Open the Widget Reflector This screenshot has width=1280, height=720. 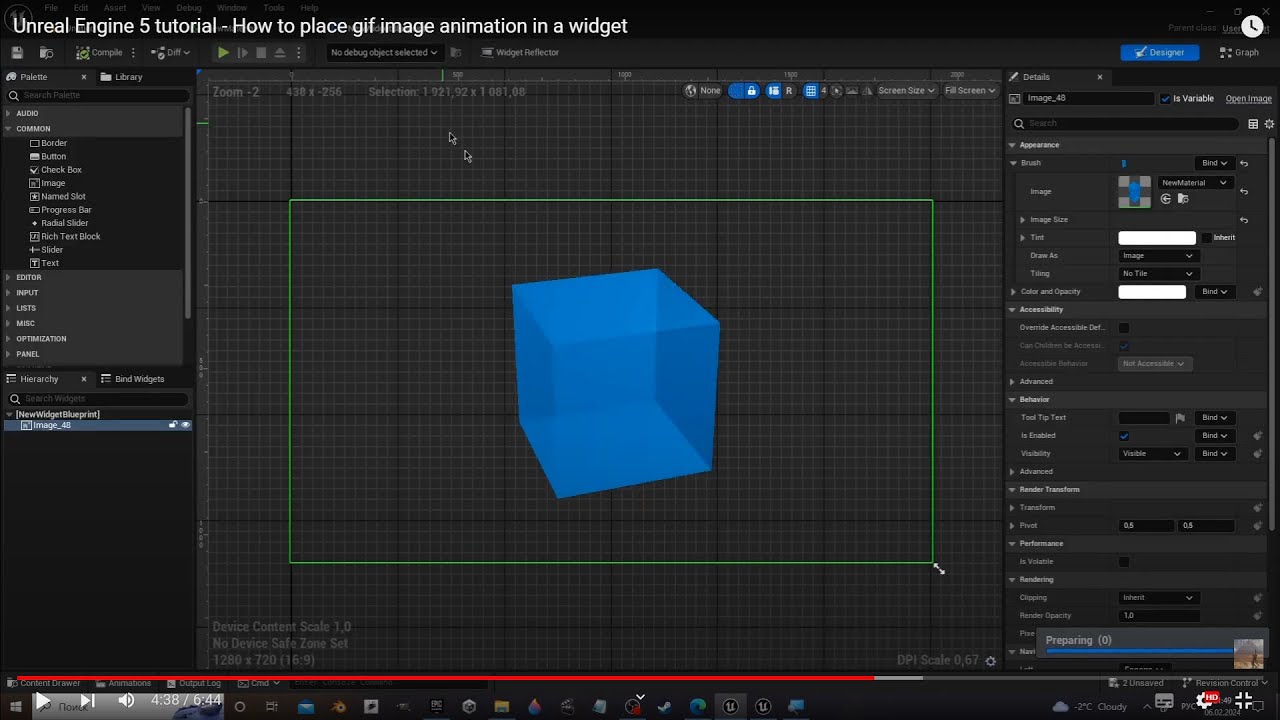520,52
